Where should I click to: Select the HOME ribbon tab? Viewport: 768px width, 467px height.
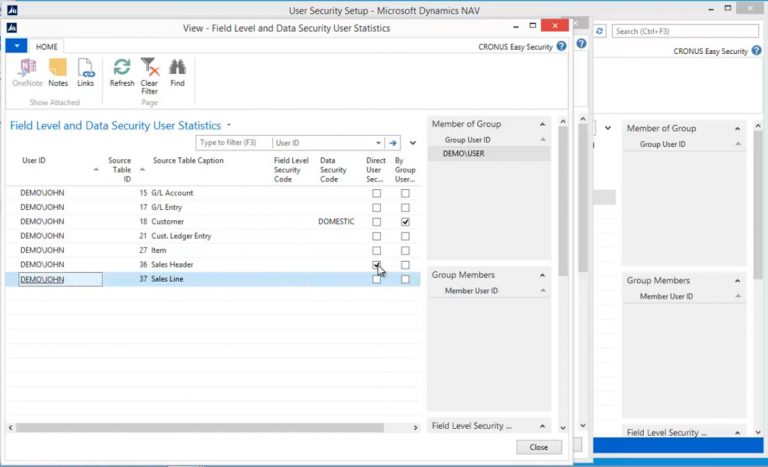click(x=46, y=46)
